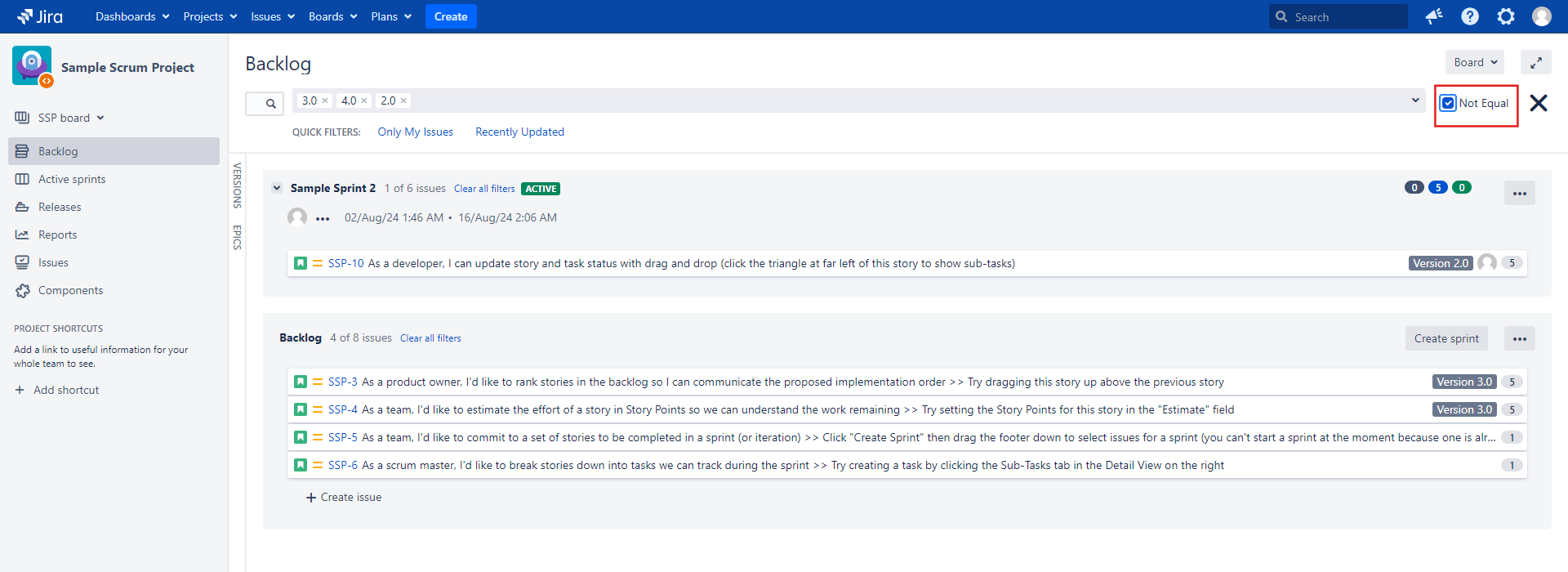Screen dimensions: 1568x572
Task: Toggle the Only My Issues quick filter
Action: pos(415,132)
